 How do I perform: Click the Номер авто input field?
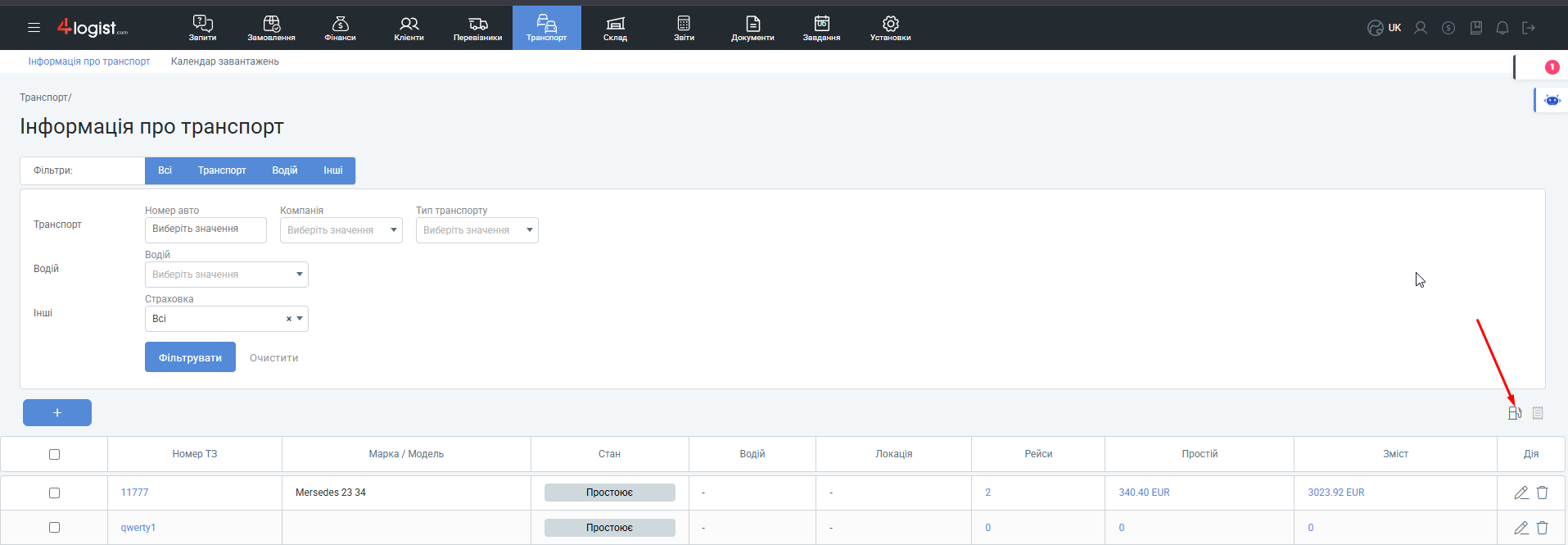click(x=206, y=229)
